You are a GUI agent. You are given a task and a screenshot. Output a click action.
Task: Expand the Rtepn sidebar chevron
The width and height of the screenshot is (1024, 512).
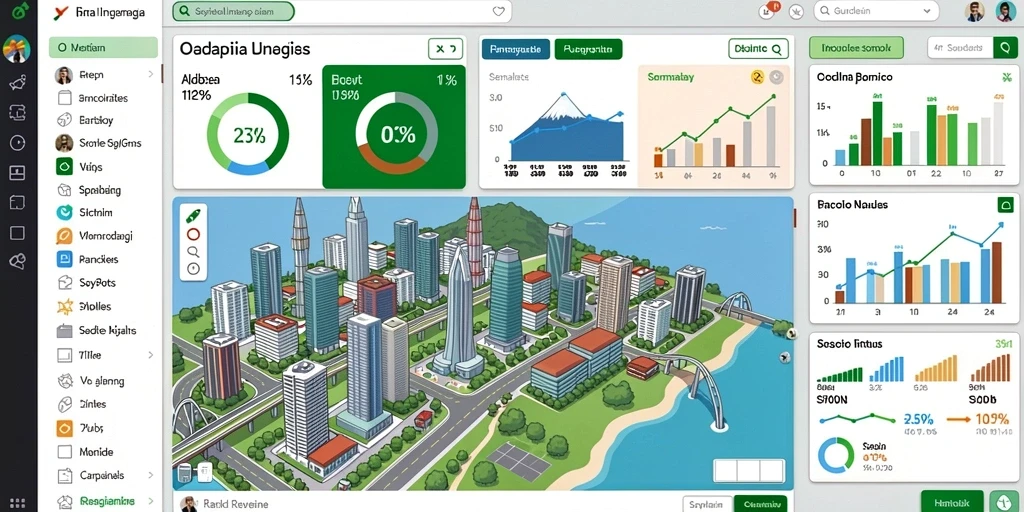pyautogui.click(x=151, y=74)
